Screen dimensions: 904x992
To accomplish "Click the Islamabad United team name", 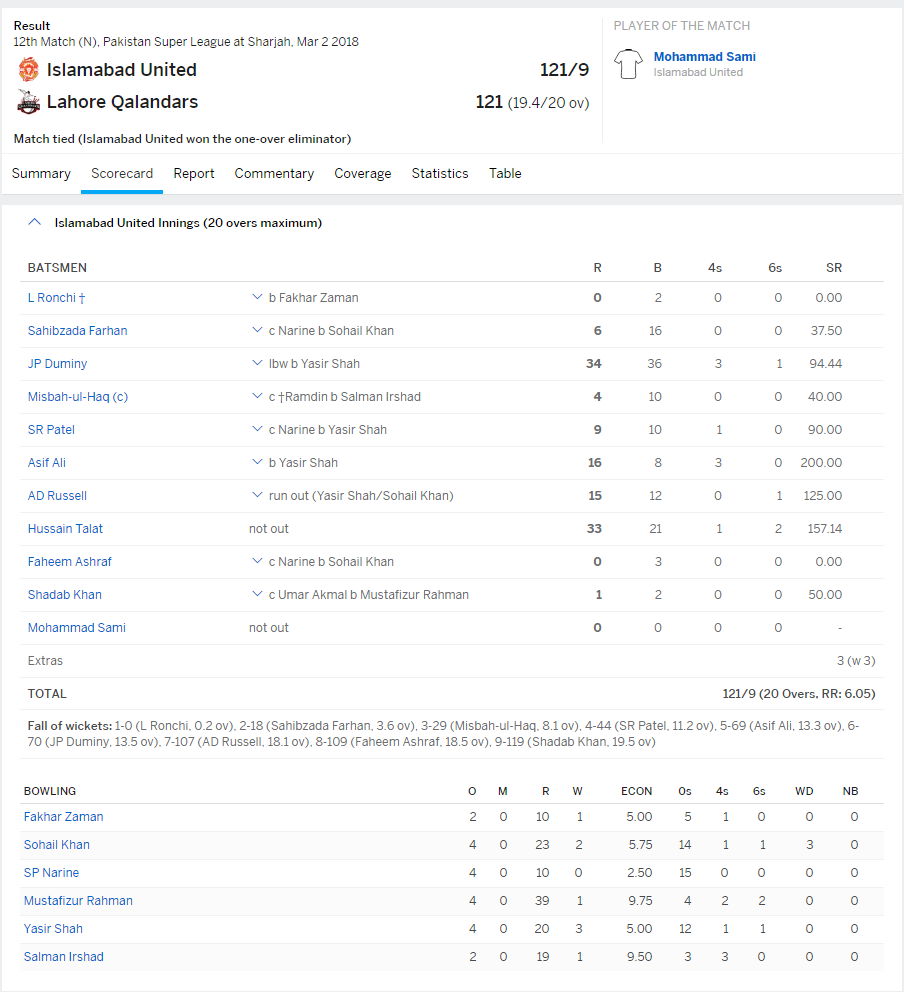I will click(x=121, y=70).
